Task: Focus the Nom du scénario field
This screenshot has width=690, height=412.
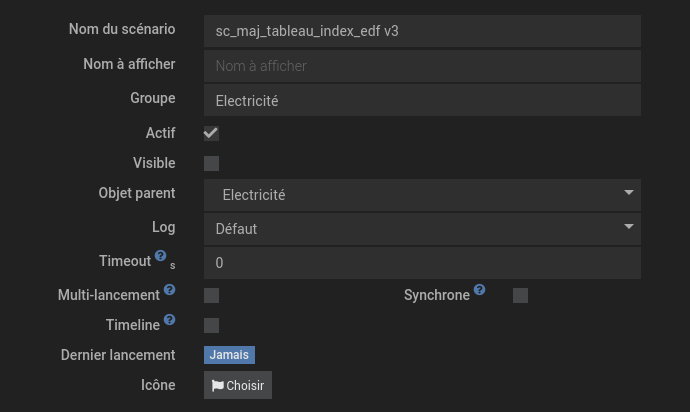Action: pyautogui.click(x=422, y=31)
